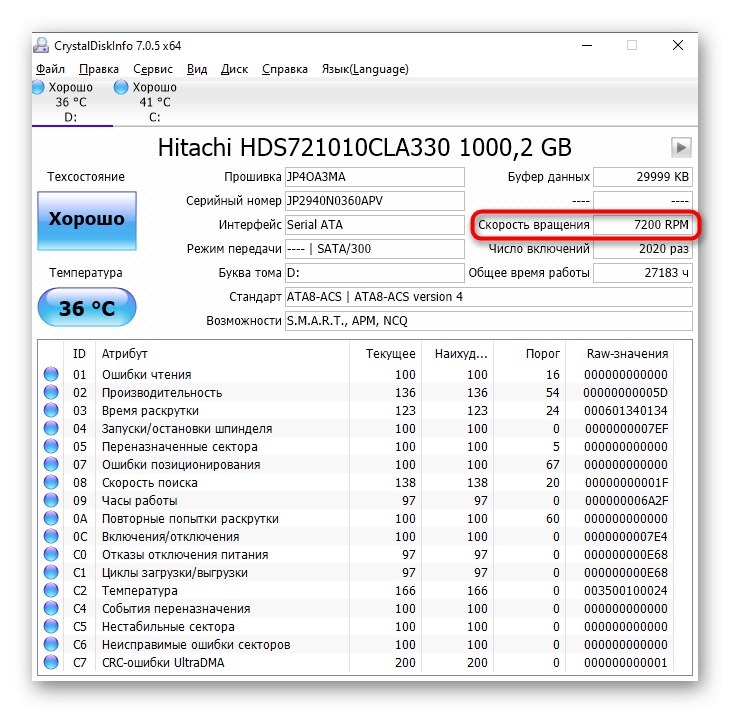Viewport: 730px width, 713px height.
Task: Click status orb for attribute 02 Производительность
Action: (x=51, y=392)
